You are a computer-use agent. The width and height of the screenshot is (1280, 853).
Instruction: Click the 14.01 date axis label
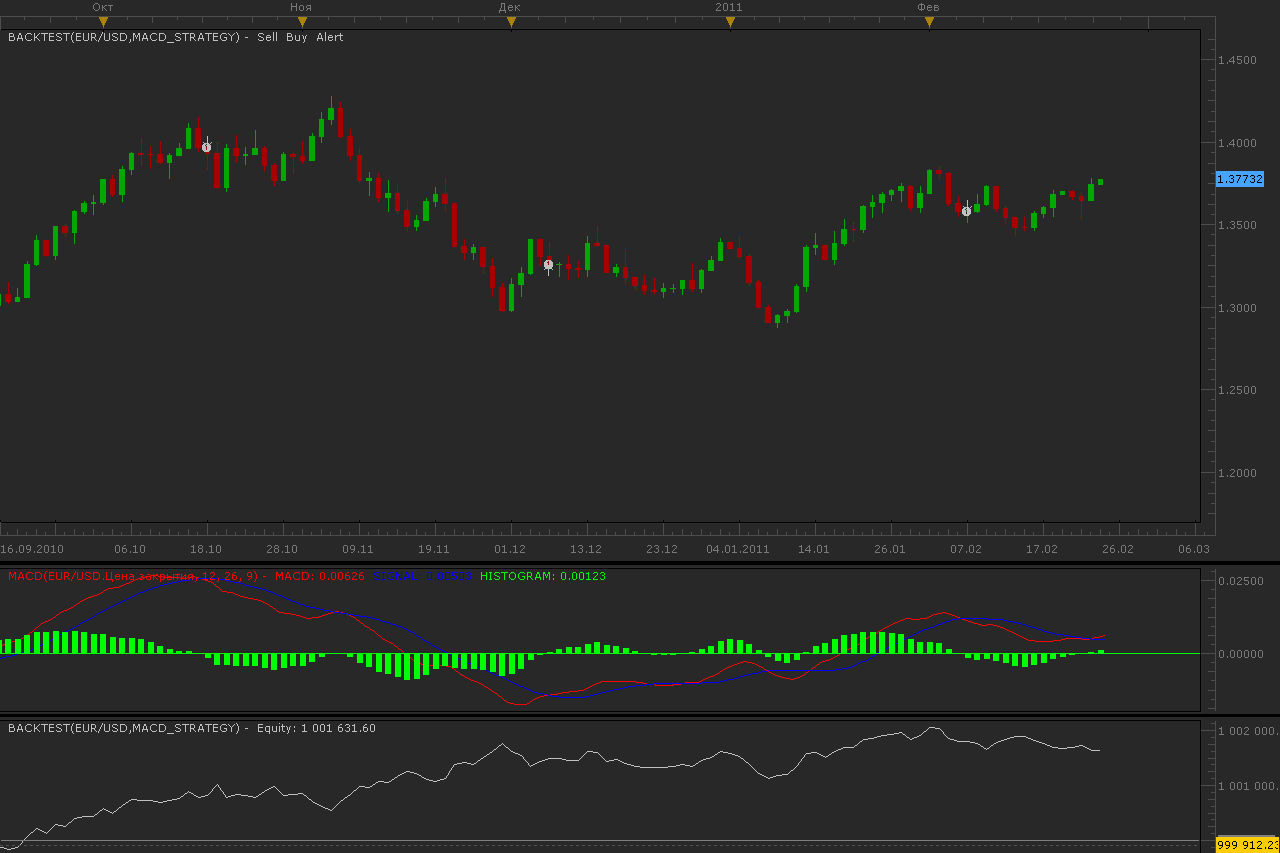coord(814,549)
